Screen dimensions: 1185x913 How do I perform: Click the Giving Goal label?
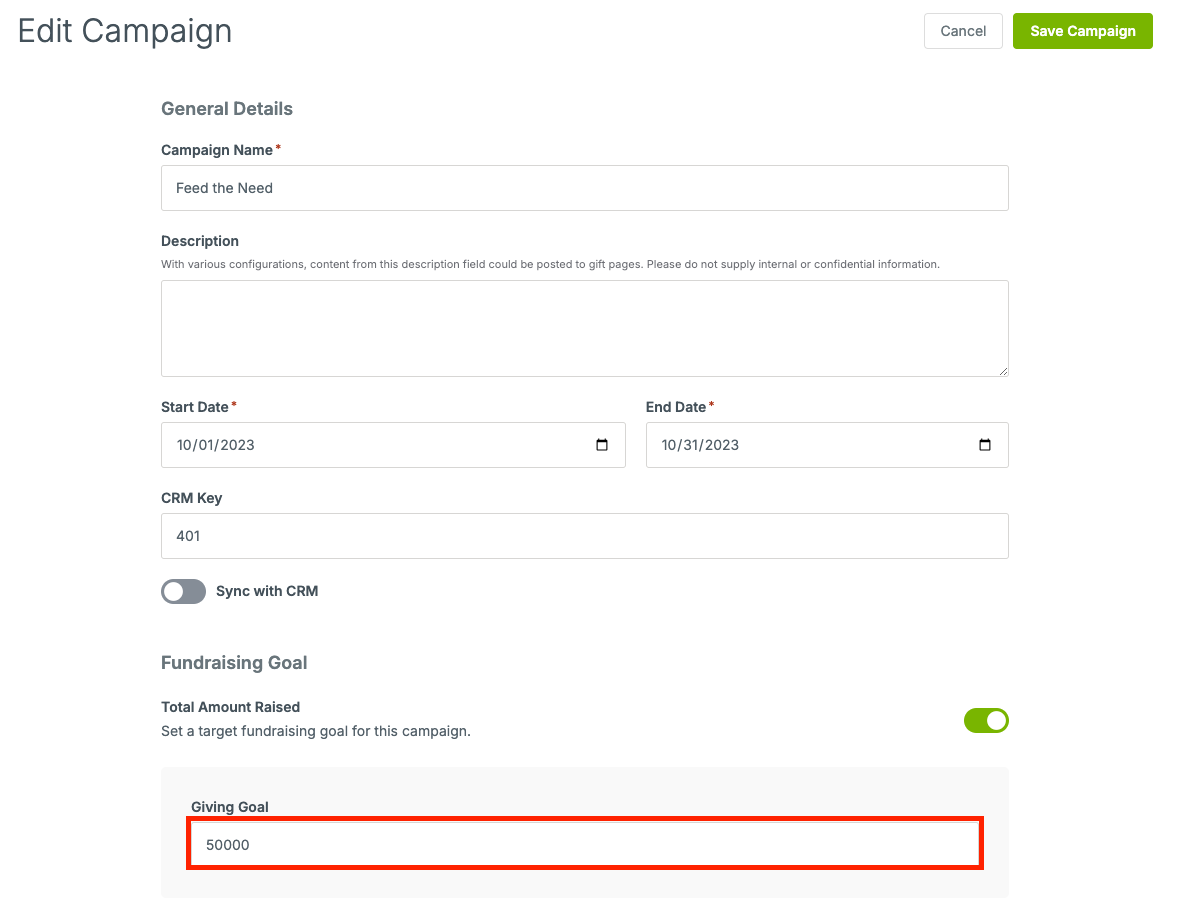(x=230, y=806)
